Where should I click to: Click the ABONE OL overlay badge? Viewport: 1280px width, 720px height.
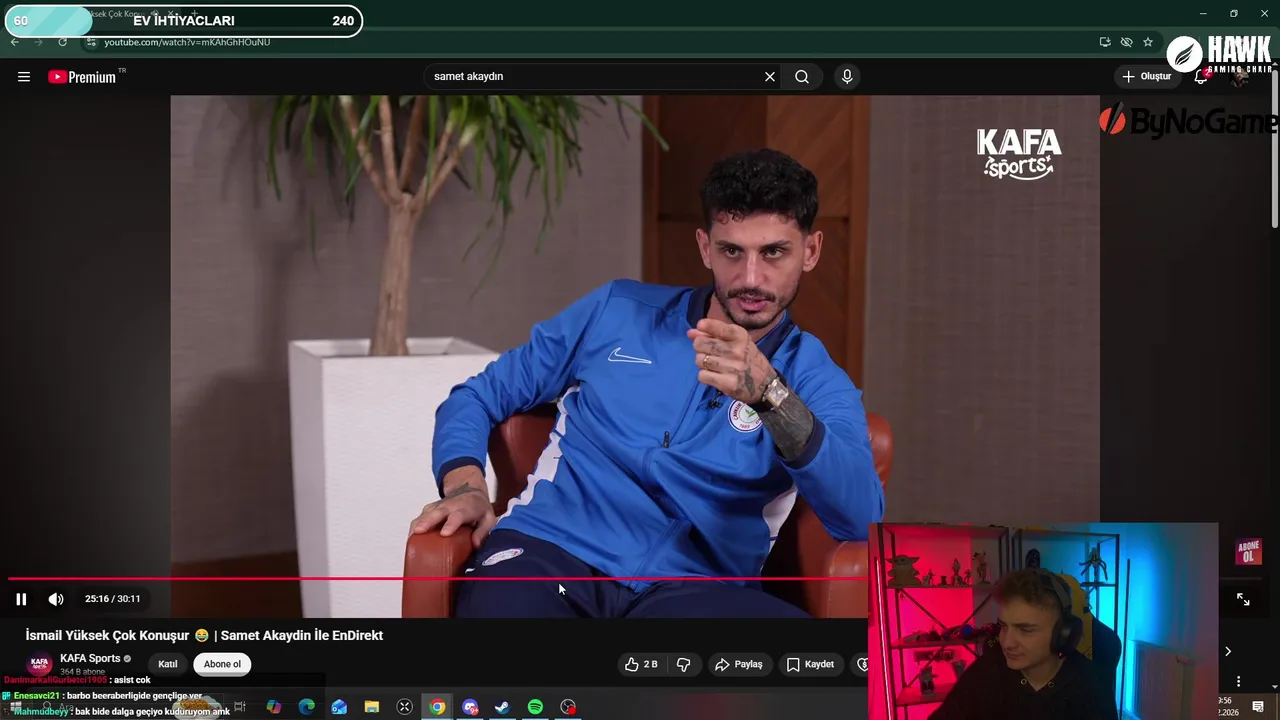pos(1249,551)
